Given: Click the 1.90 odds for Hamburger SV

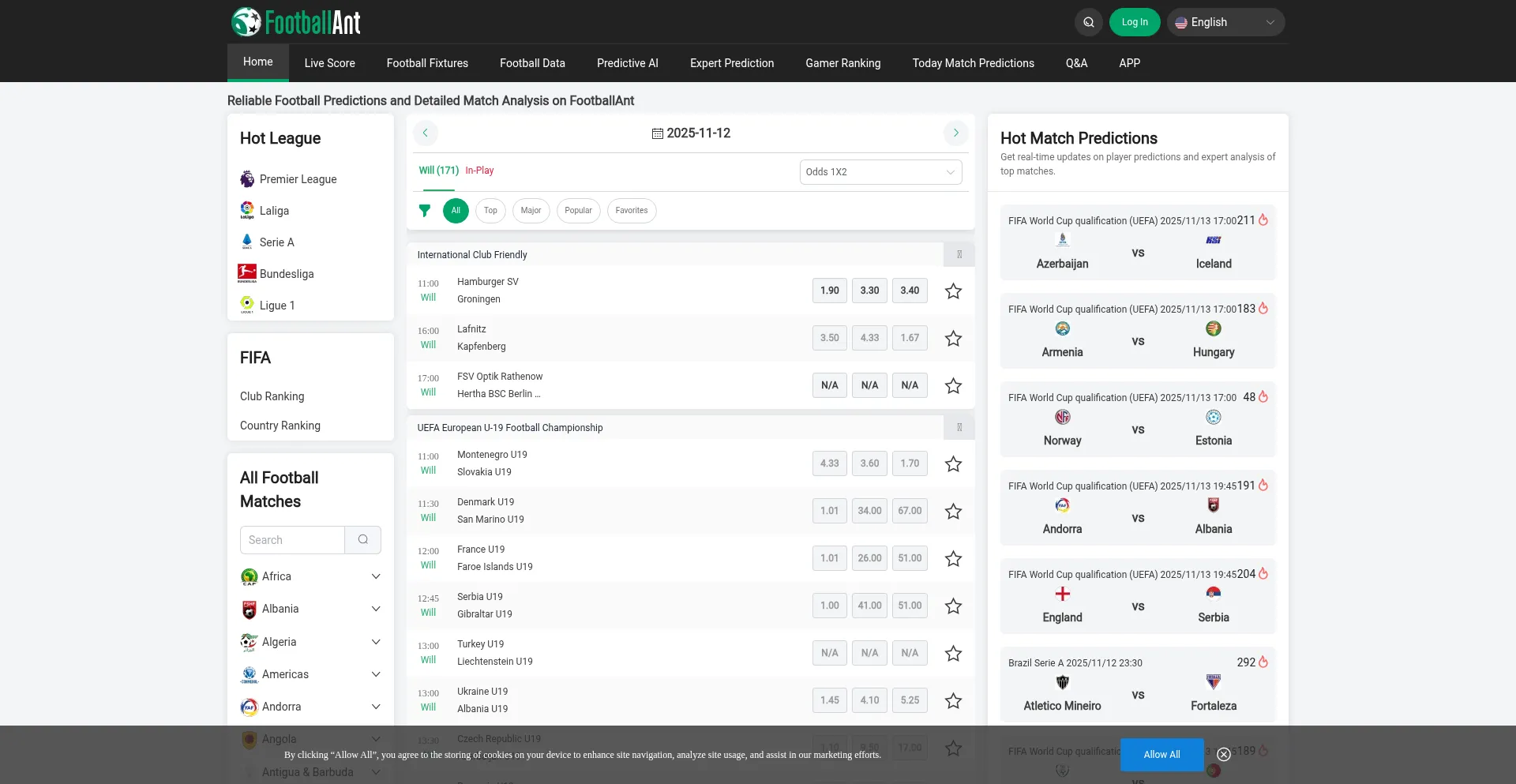Looking at the screenshot, I should tap(829, 291).
